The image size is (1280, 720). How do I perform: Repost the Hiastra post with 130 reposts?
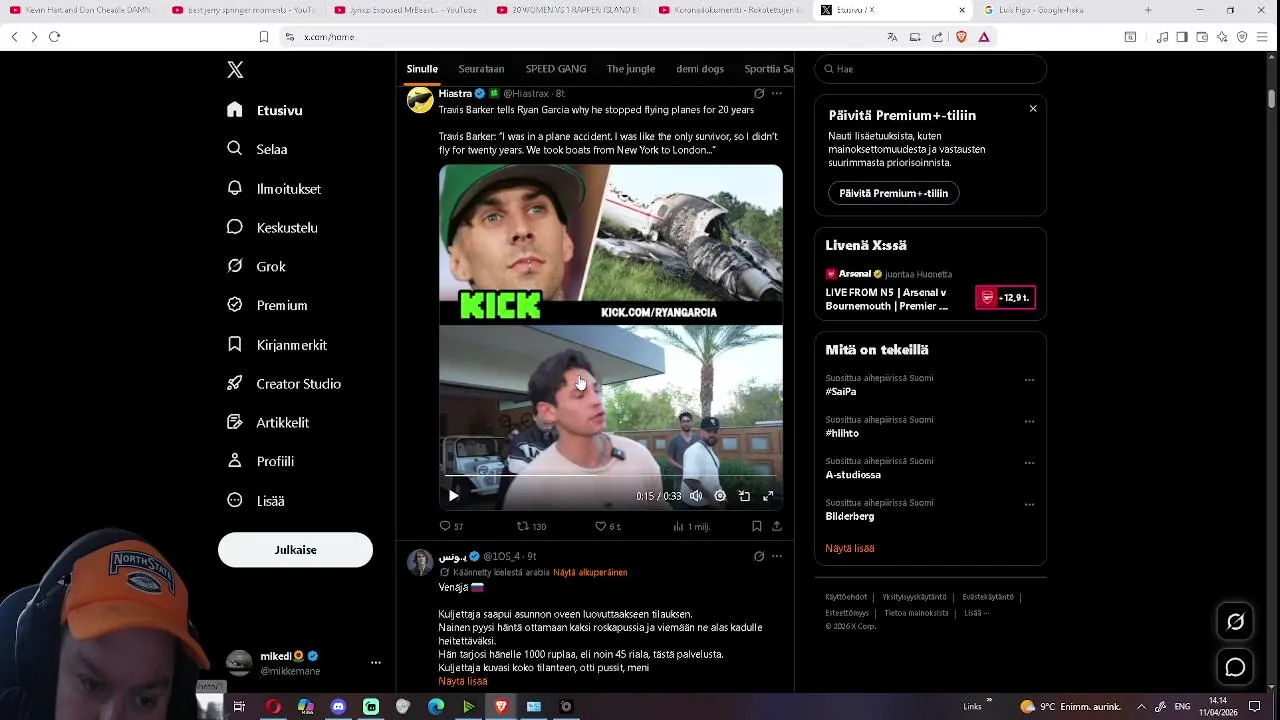[x=531, y=526]
